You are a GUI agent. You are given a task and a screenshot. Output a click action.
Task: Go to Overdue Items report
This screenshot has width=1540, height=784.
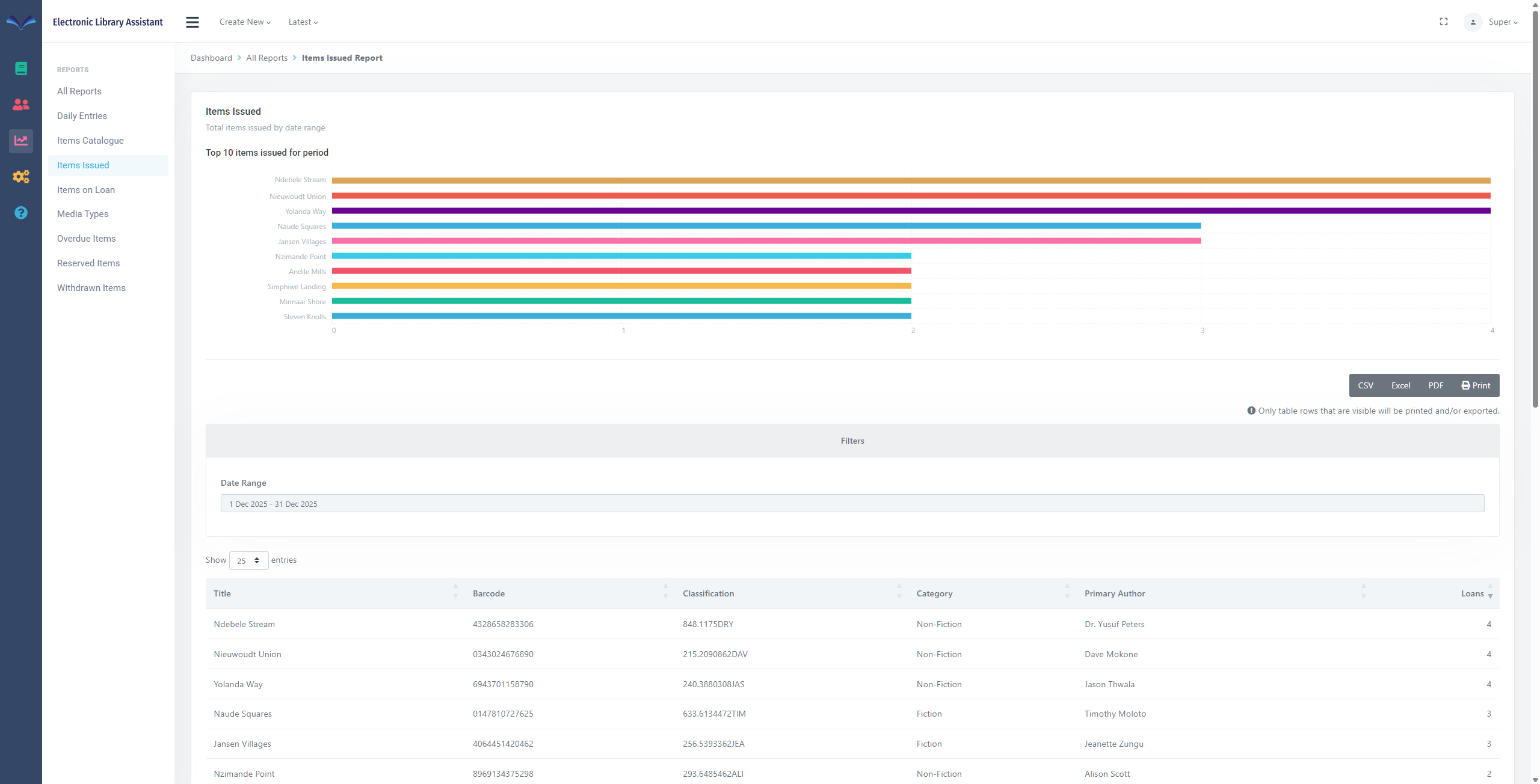(x=87, y=239)
